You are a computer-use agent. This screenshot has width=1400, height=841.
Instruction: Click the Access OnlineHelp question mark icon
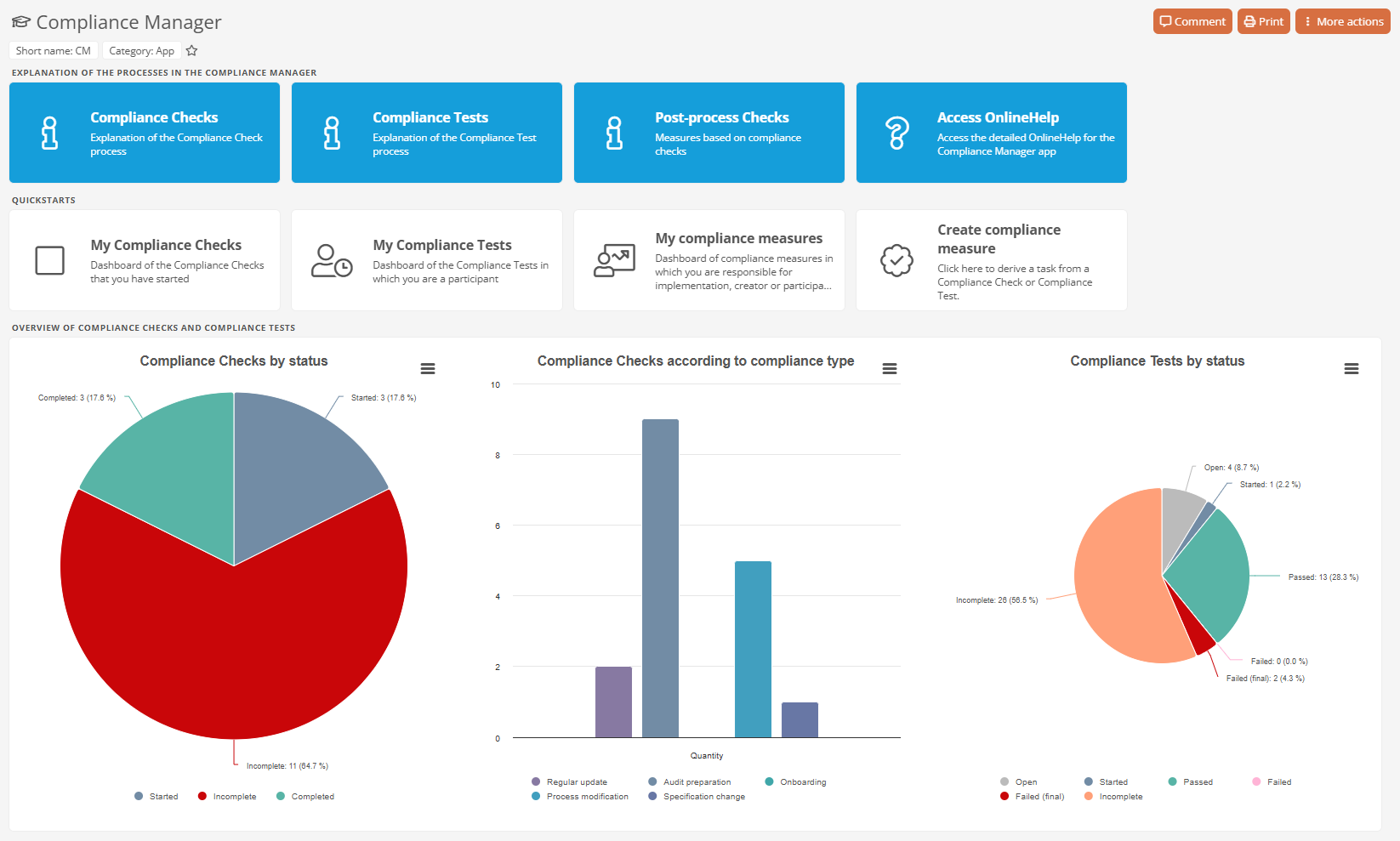(897, 133)
